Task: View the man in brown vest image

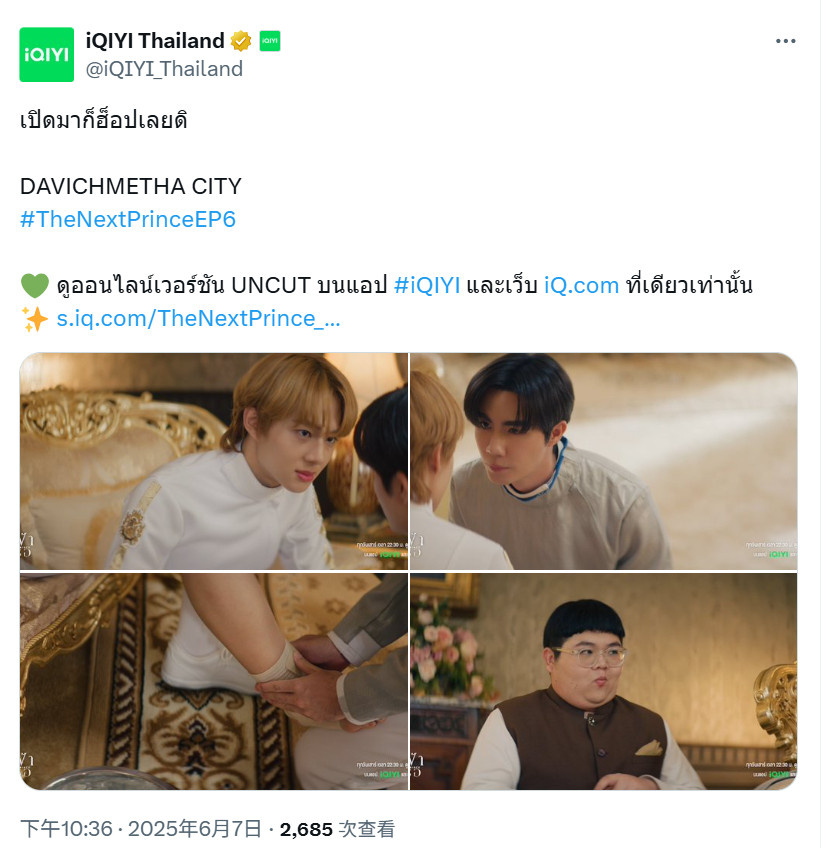Action: click(604, 681)
